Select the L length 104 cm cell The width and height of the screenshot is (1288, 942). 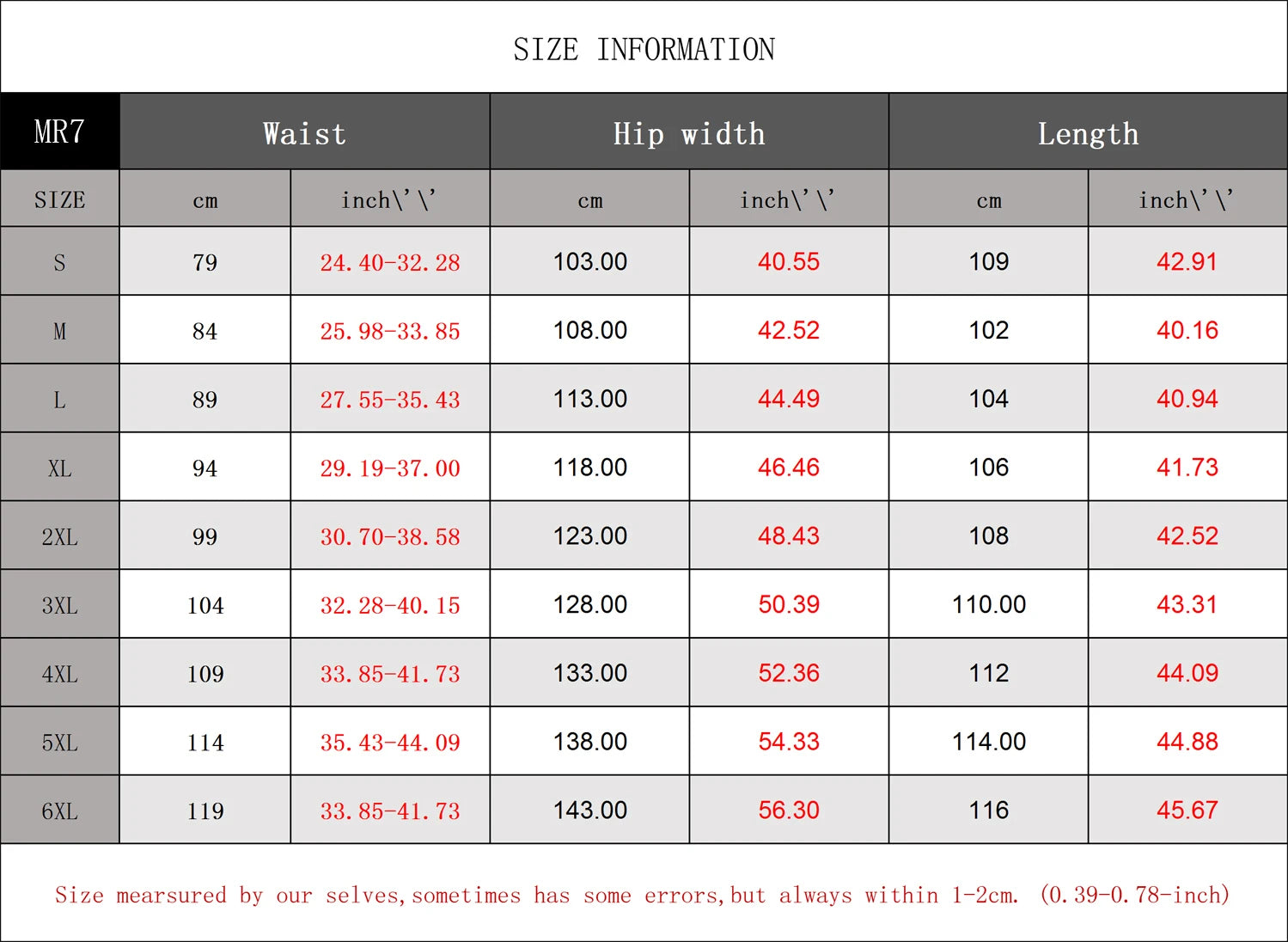(988, 399)
